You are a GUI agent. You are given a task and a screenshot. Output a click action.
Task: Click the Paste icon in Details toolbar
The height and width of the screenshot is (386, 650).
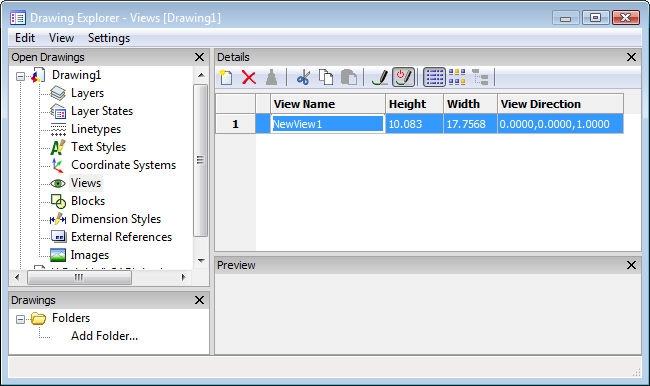pyautogui.click(x=349, y=78)
